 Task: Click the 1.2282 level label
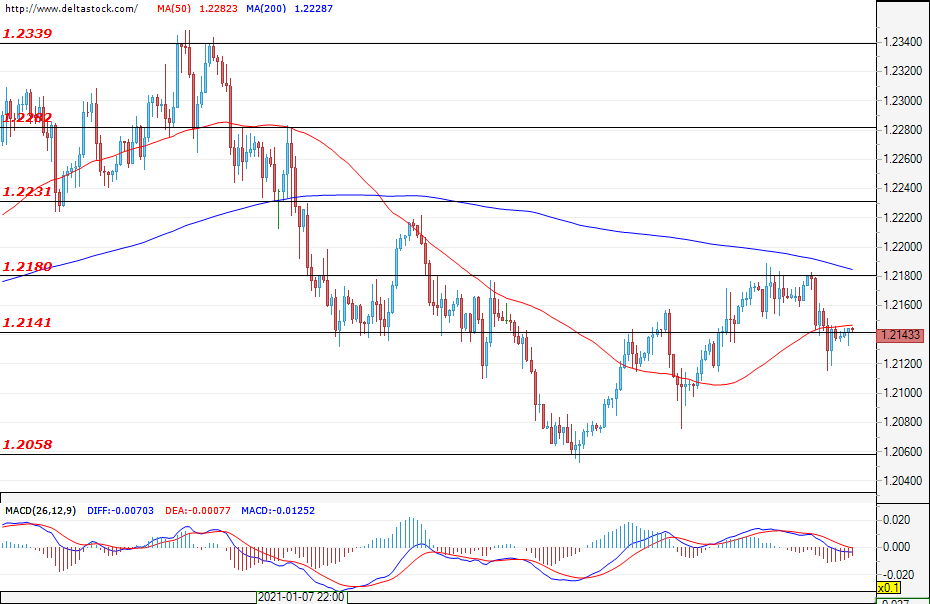tap(27, 117)
